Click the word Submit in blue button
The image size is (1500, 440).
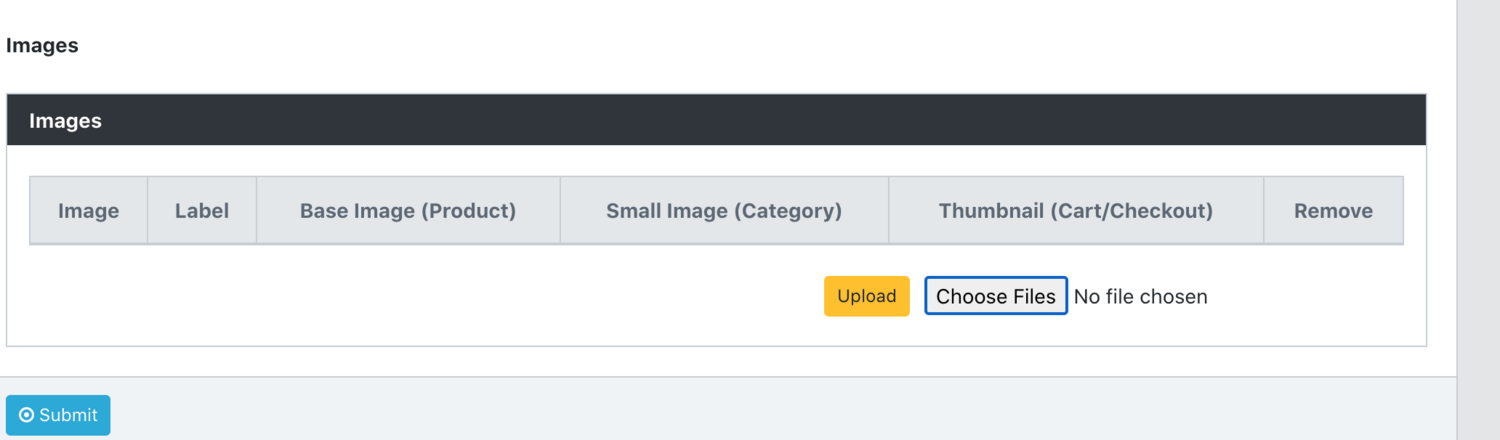68,415
